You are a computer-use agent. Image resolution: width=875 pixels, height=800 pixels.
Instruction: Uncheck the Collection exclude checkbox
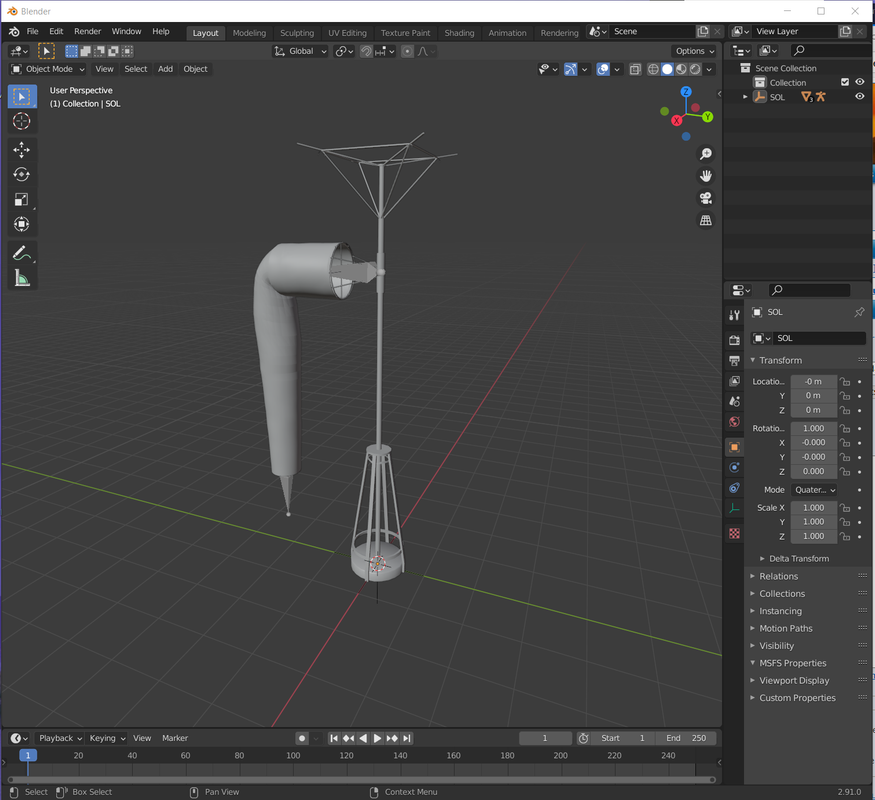tap(845, 83)
